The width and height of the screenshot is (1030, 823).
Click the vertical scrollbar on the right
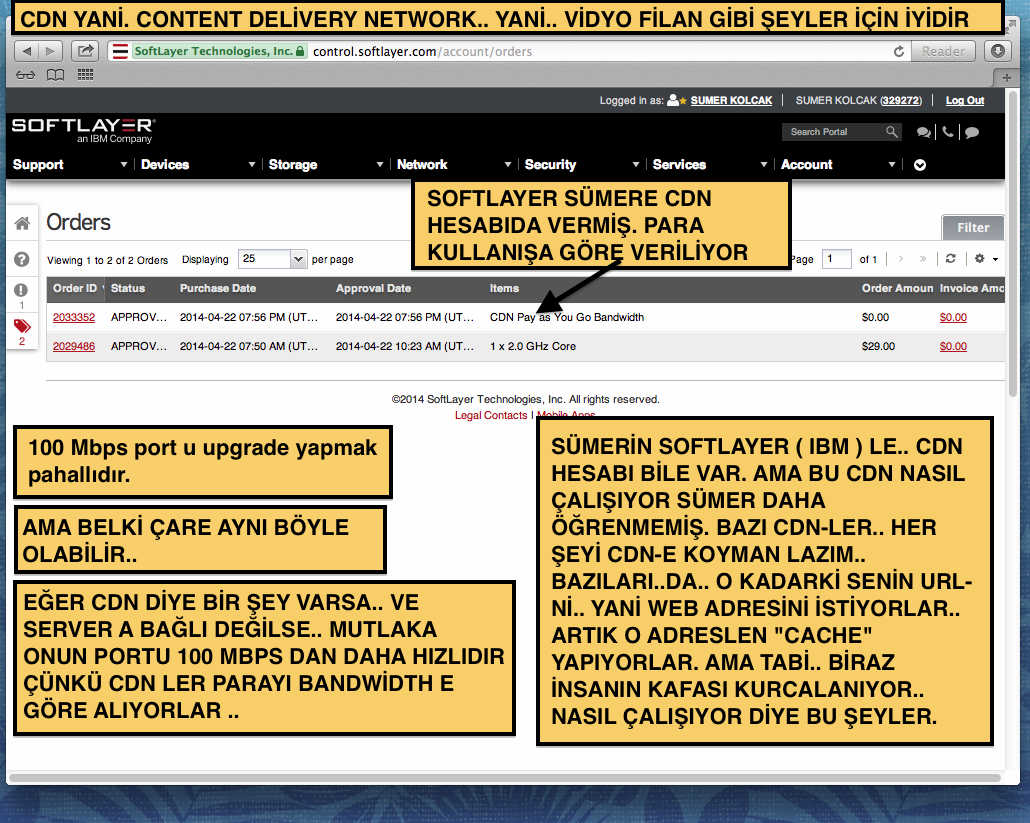pos(1012,243)
